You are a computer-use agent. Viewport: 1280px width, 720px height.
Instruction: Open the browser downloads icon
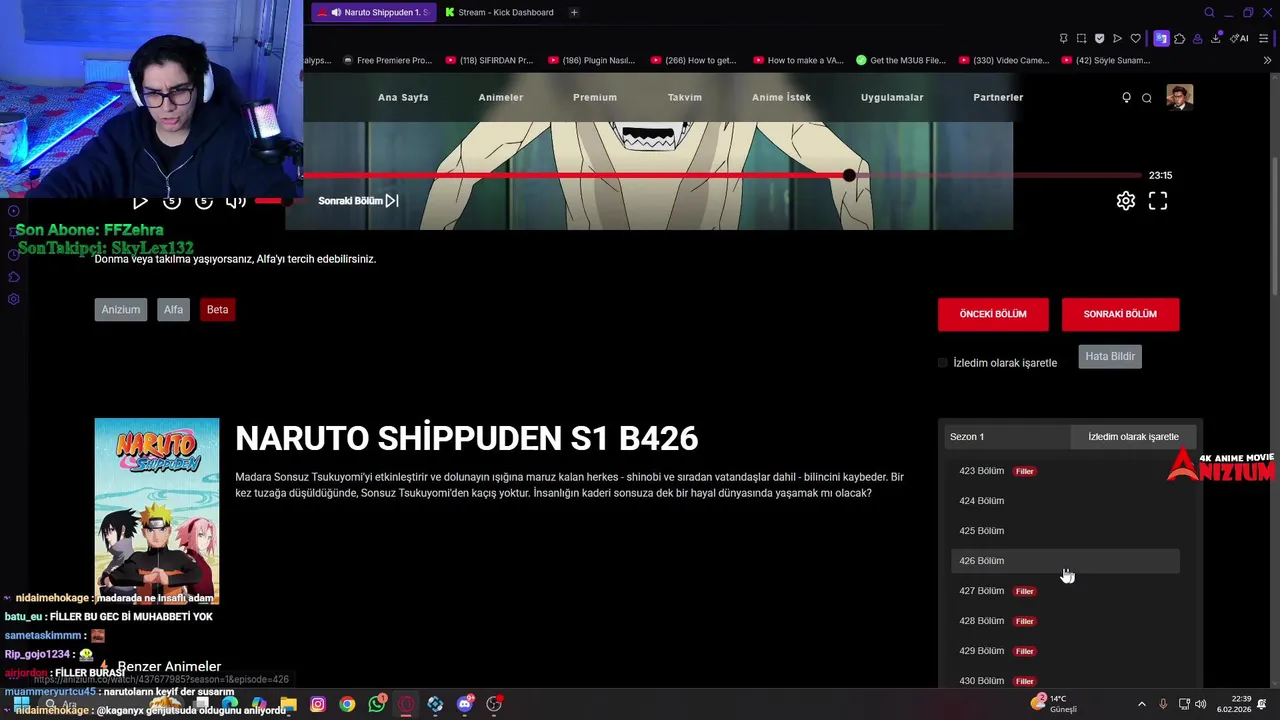1216,39
